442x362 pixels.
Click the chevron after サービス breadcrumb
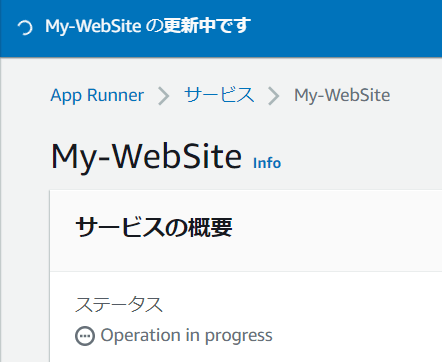click(x=274, y=96)
